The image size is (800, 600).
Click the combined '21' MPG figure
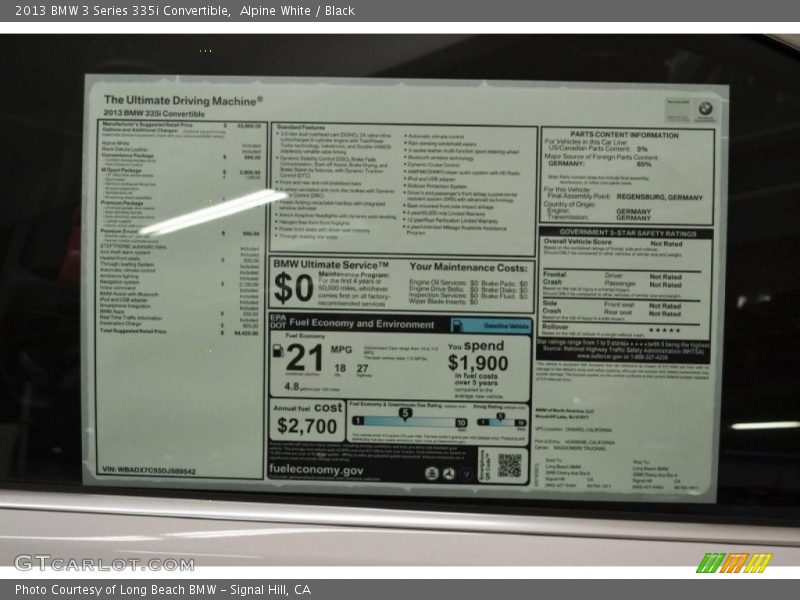(x=305, y=358)
